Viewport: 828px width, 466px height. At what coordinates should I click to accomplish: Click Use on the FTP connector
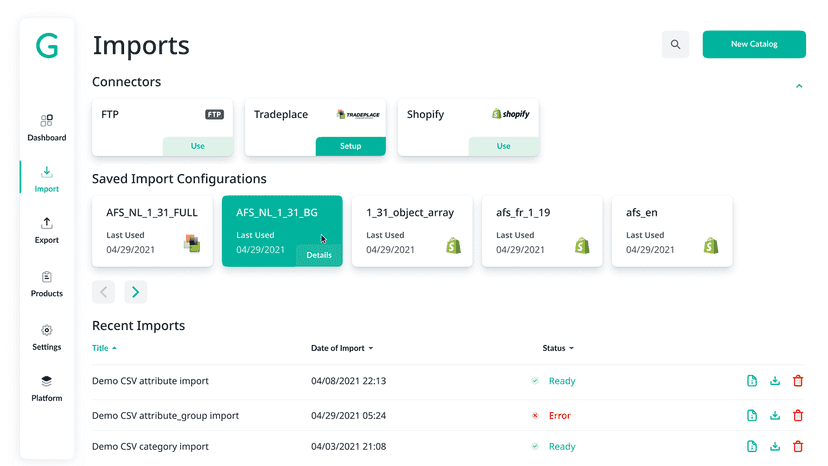click(x=197, y=146)
